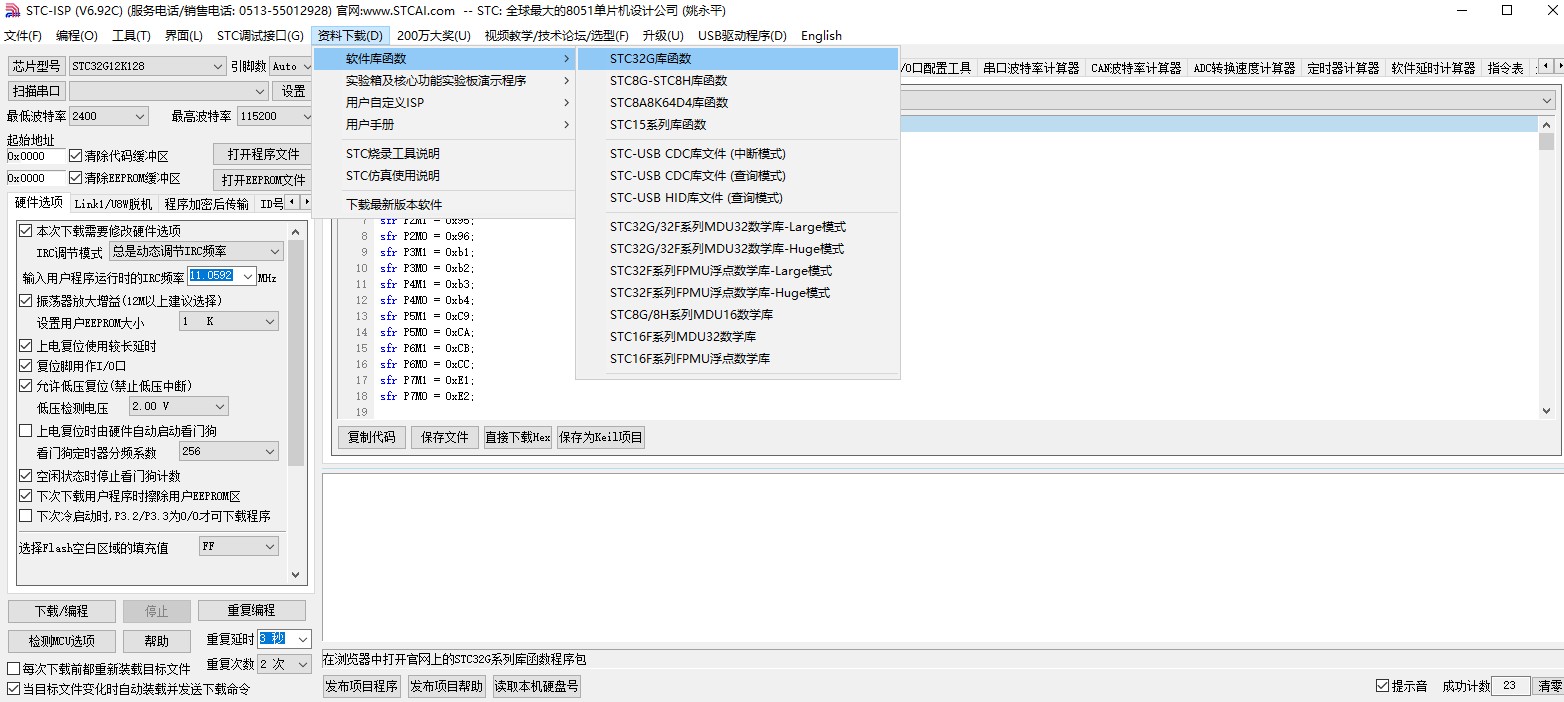Screen dimensions: 1564x702
Task: Click the 发布项目程序 button
Action: click(362, 686)
